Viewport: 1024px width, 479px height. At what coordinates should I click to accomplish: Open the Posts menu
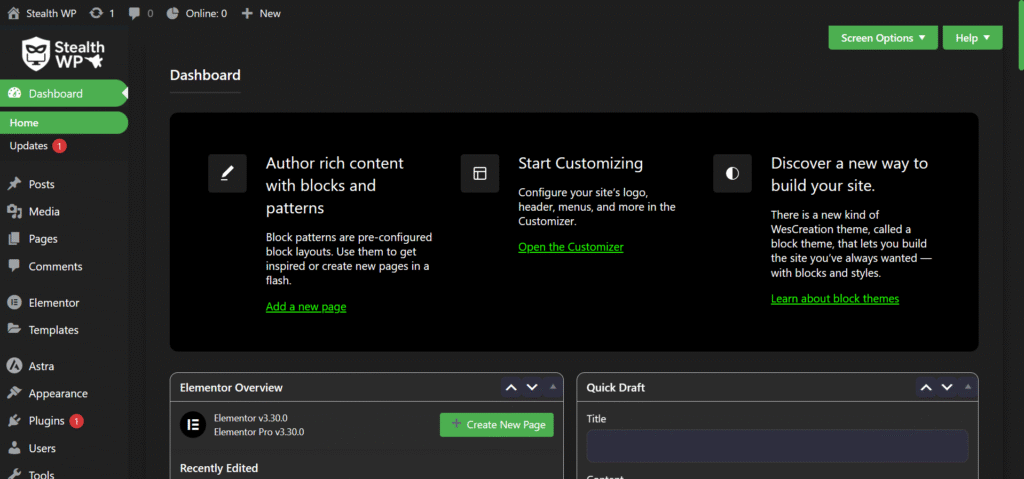point(64,184)
